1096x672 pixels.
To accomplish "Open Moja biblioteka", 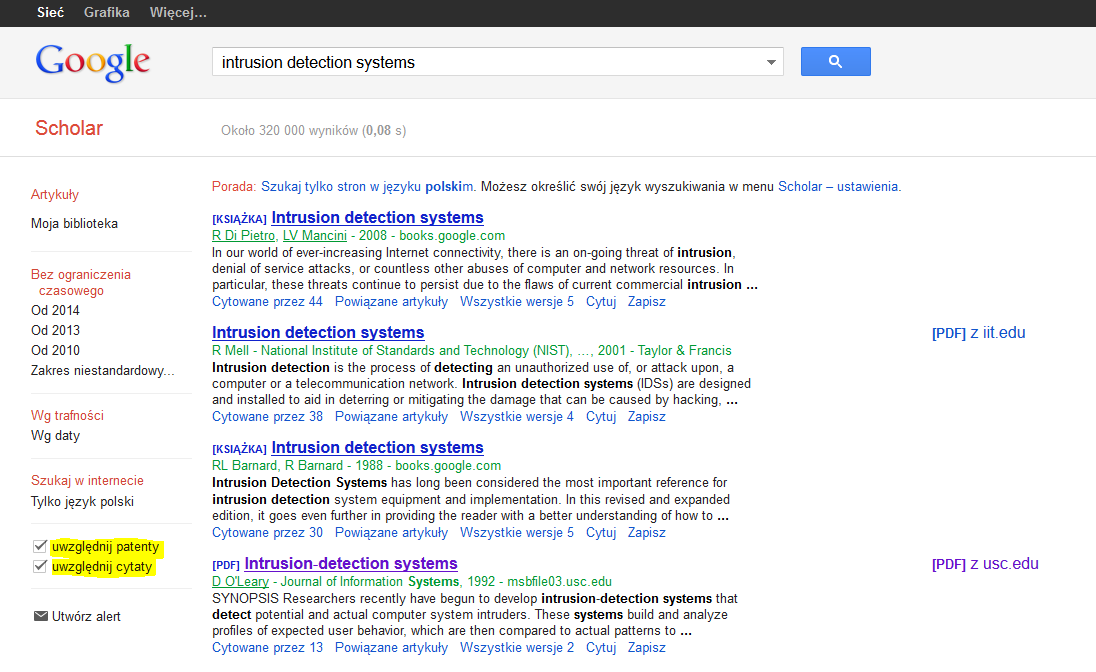I will (x=74, y=224).
